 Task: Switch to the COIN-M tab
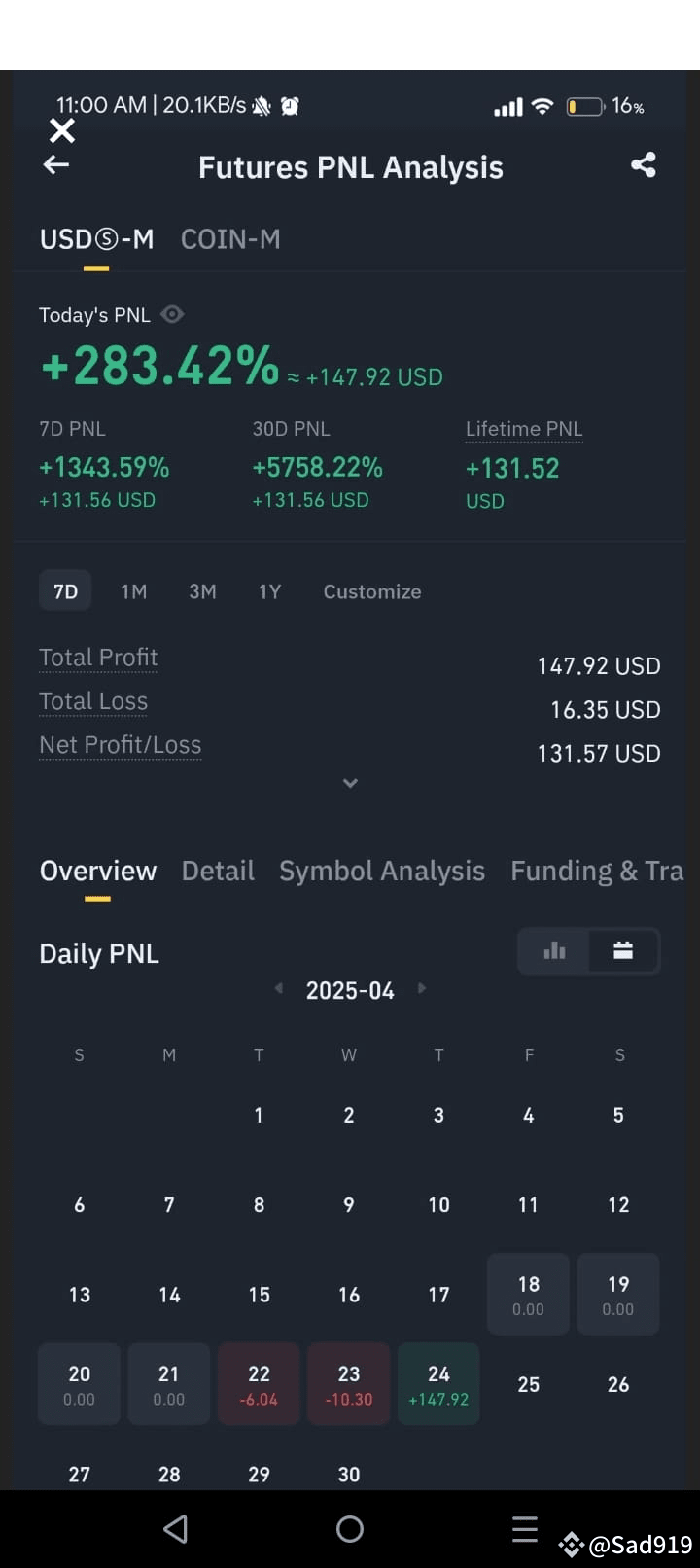230,239
